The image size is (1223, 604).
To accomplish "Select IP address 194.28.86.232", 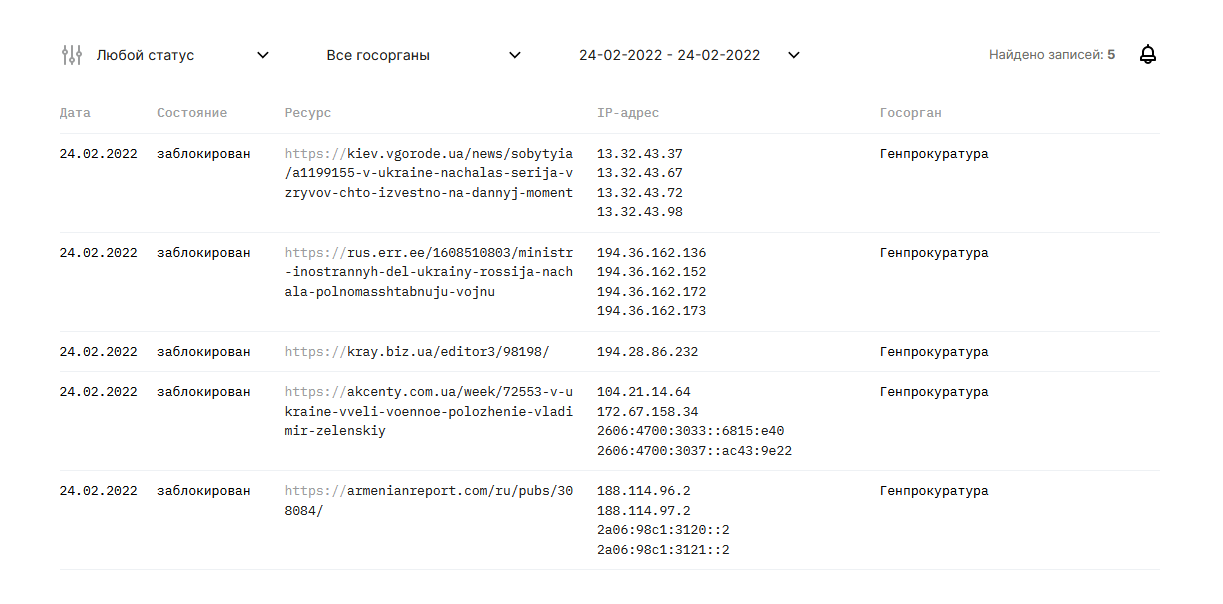I will click(647, 352).
